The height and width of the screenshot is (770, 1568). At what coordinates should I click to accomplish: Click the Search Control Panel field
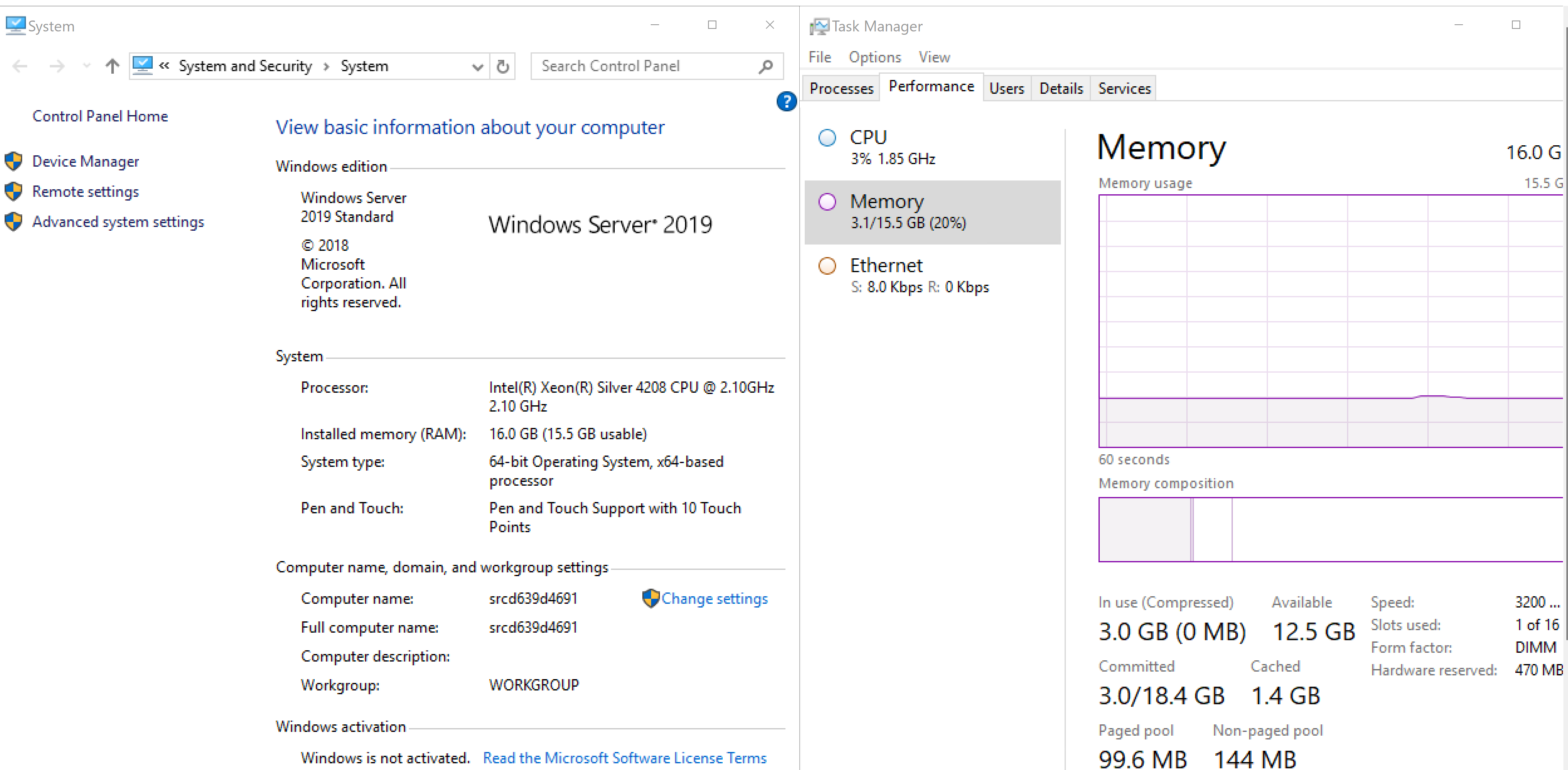pos(656,66)
